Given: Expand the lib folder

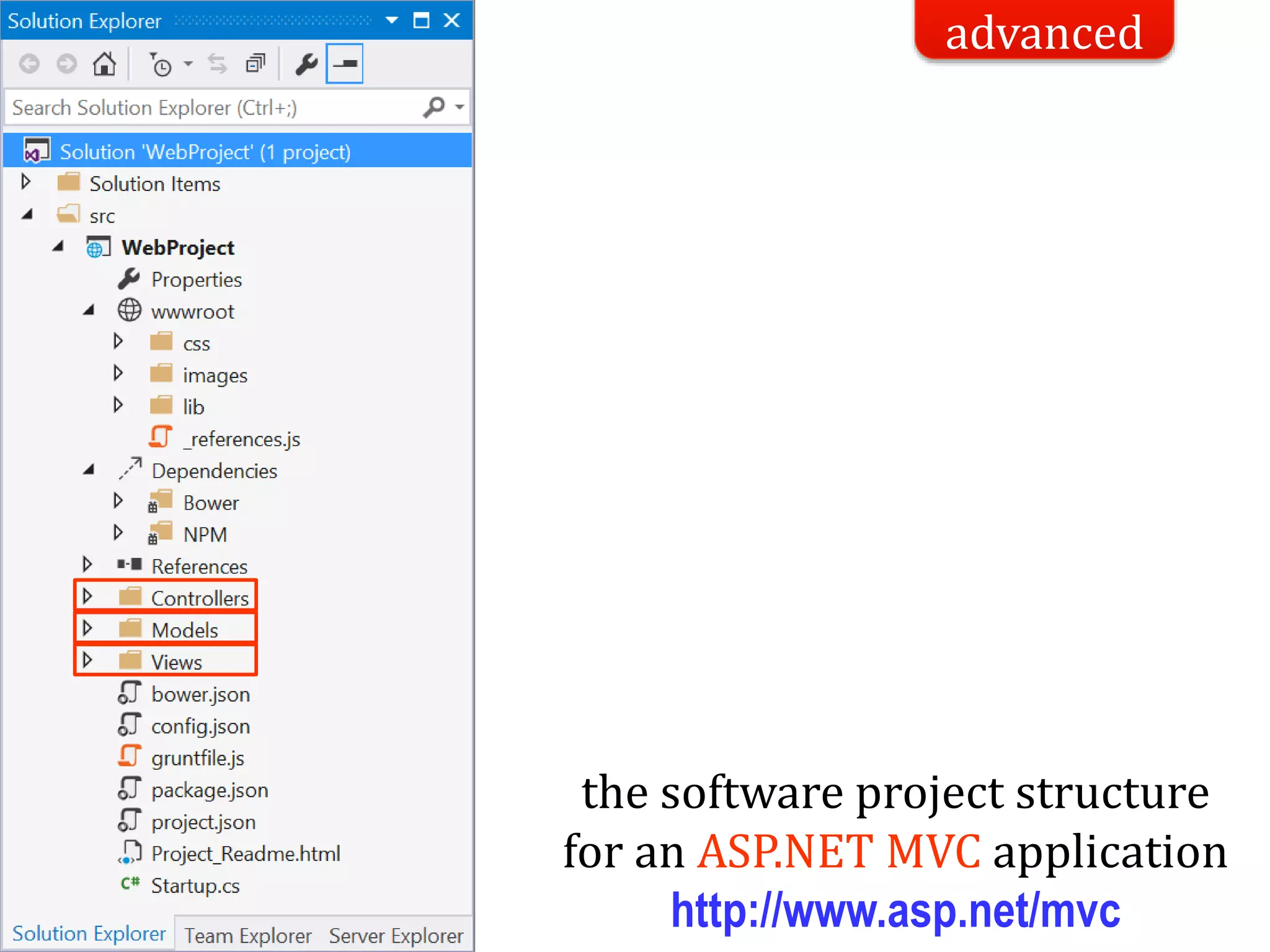Looking at the screenshot, I should click(x=118, y=405).
